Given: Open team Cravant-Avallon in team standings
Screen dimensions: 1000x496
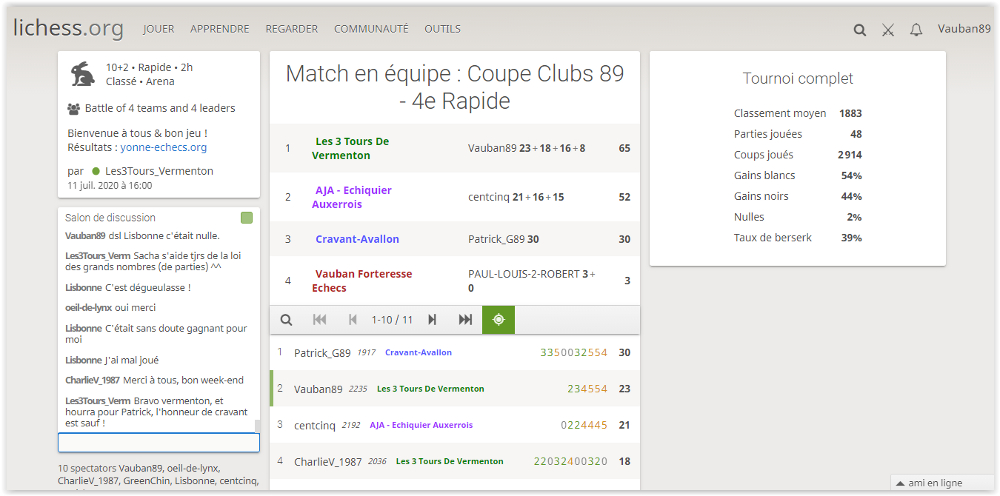Looking at the screenshot, I should point(357,239).
